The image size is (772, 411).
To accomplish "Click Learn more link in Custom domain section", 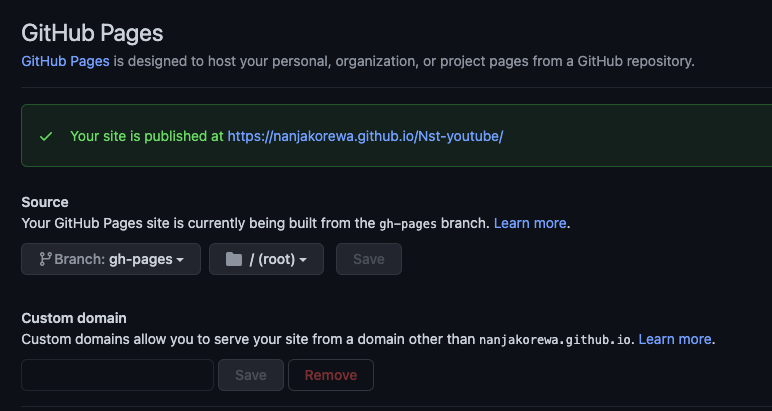I will click(675, 339).
